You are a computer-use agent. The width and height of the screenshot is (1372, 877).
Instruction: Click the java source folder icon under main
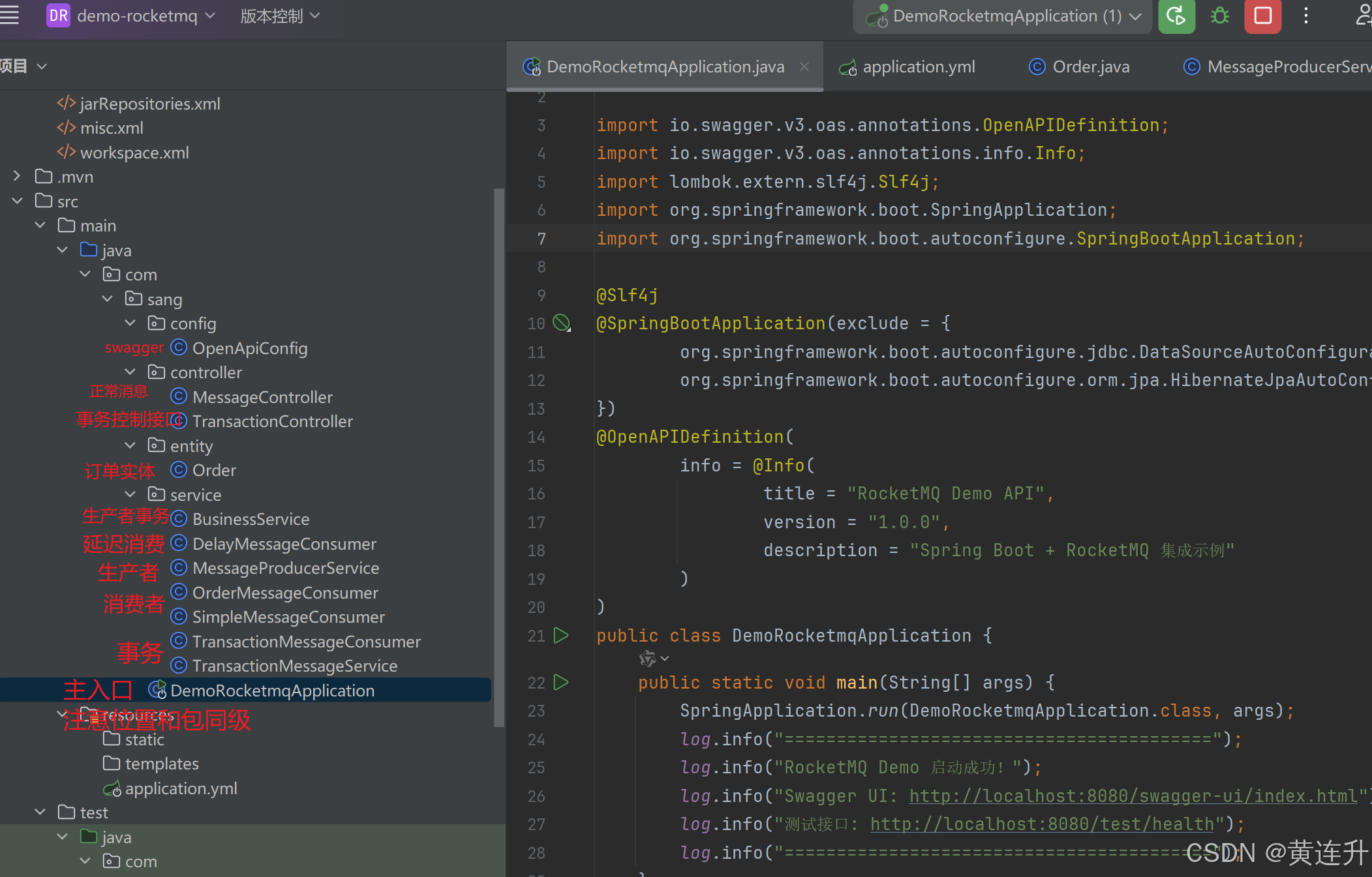pyautogui.click(x=89, y=250)
